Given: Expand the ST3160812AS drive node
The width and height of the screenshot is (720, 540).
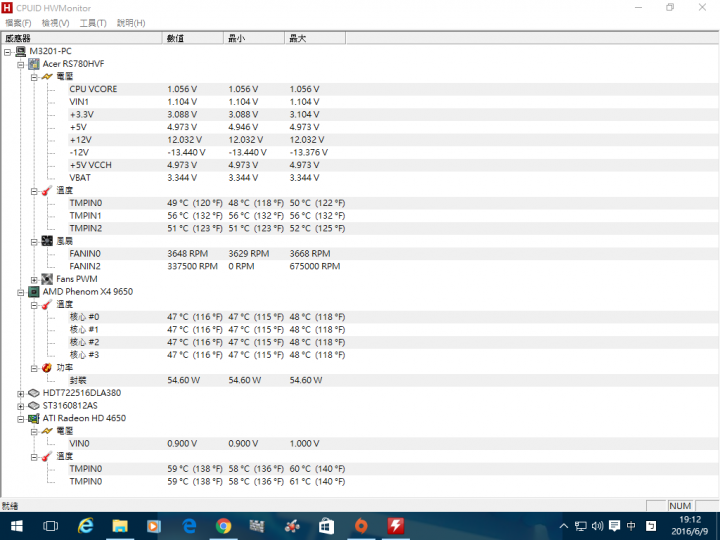Looking at the screenshot, I should (x=21, y=406).
